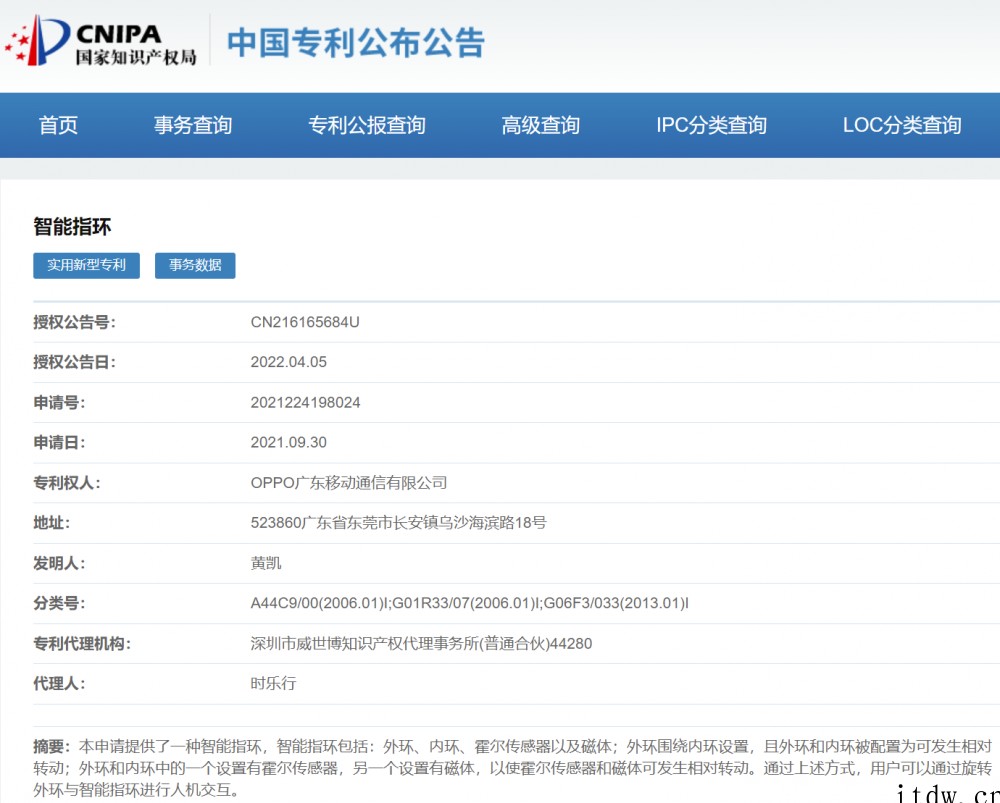Click the grant announcement date 2022.04.05

click(288, 362)
